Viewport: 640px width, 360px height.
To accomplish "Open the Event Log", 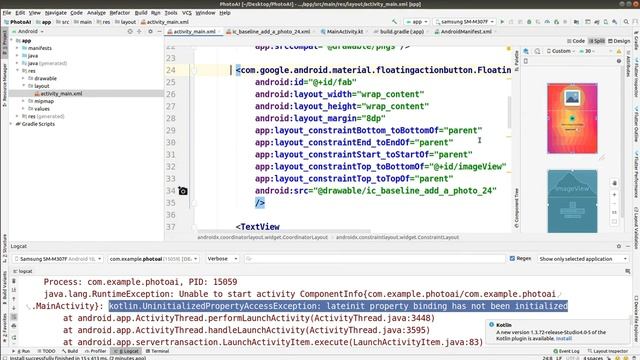I will click(566, 351).
